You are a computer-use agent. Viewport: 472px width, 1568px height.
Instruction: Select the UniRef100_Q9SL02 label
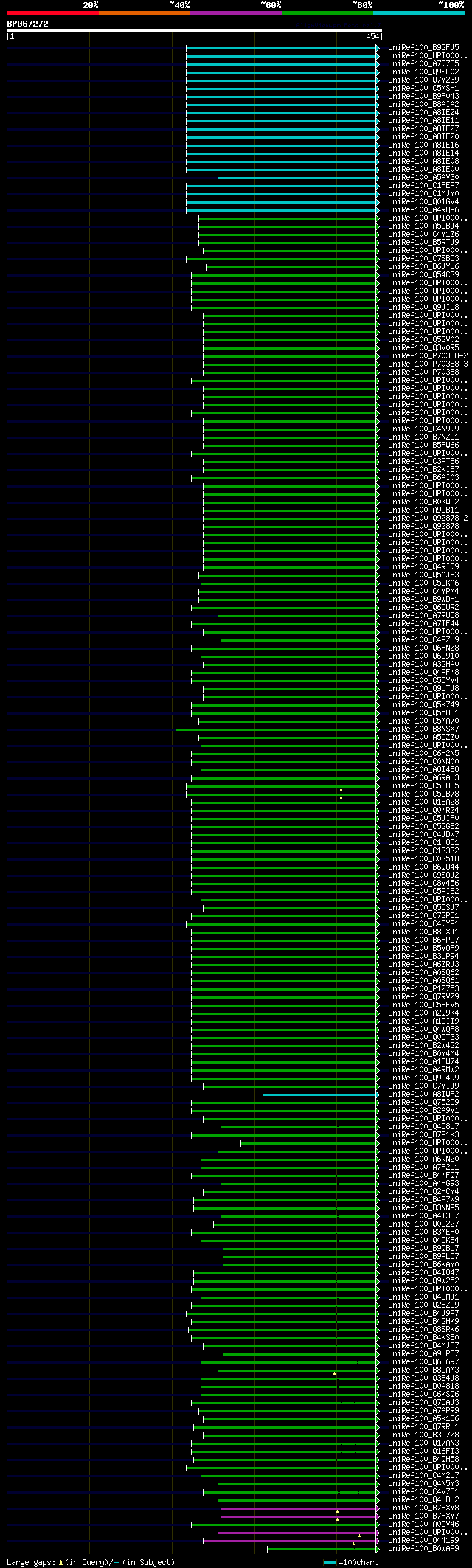tap(424, 72)
